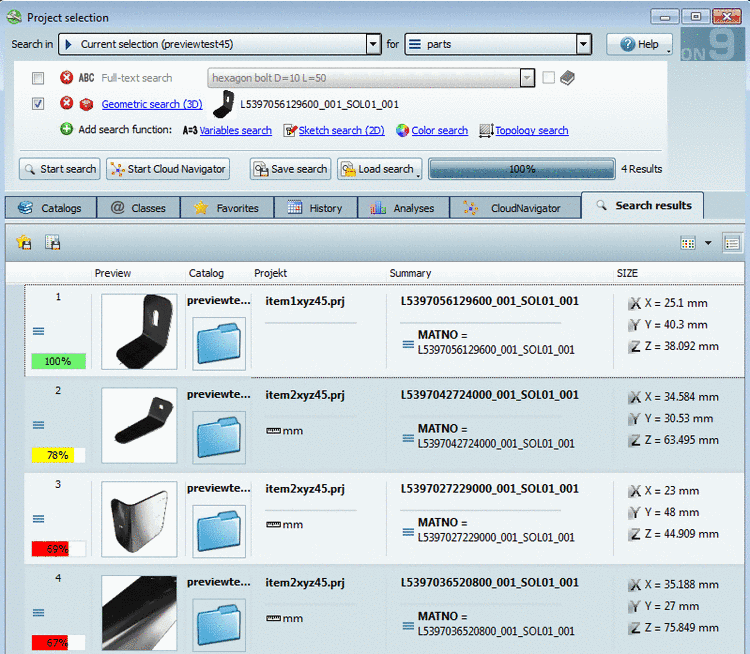Toggle the small checkbox right of full-text field
750x654 pixels.
pyautogui.click(x=549, y=78)
